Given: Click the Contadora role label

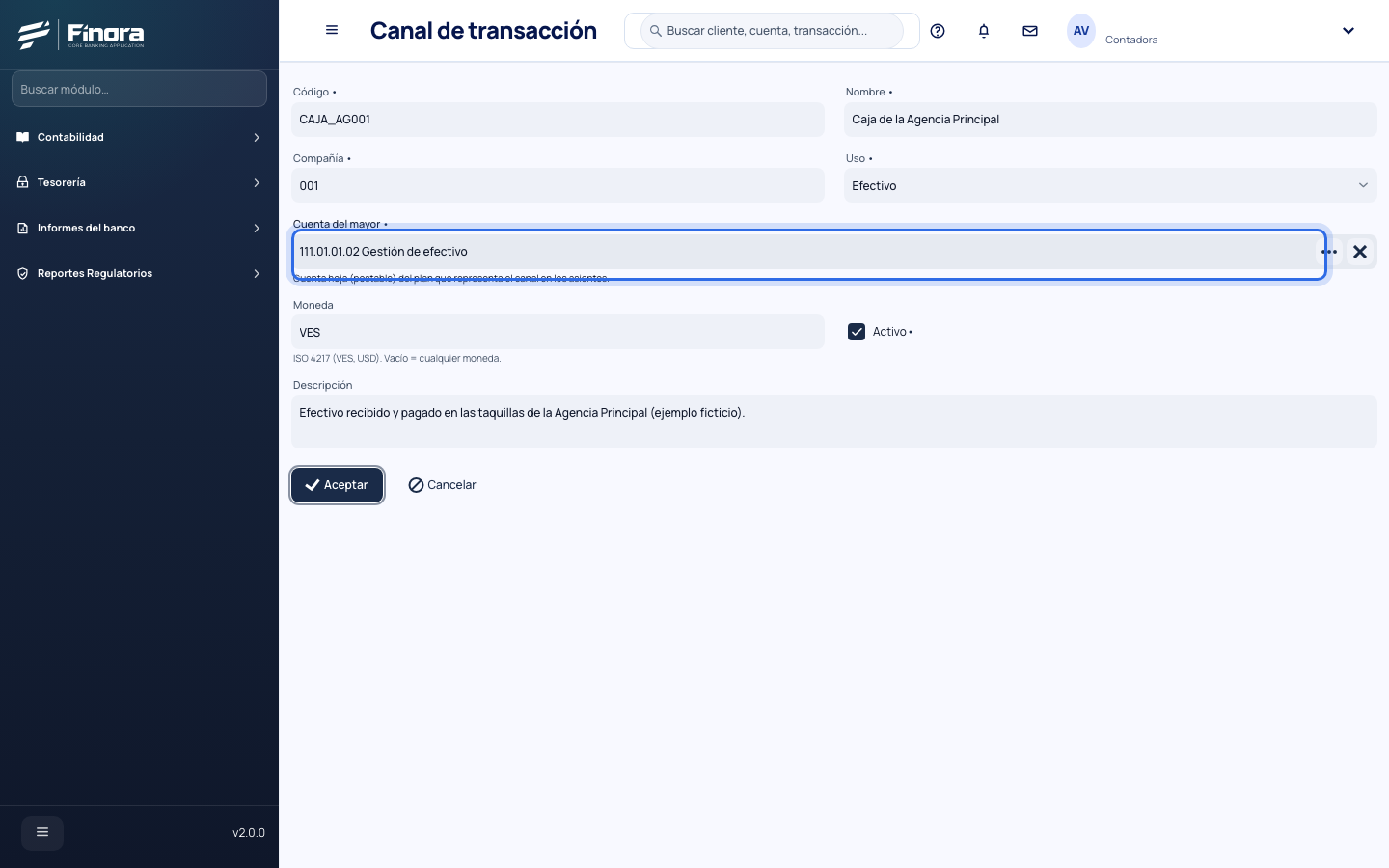Looking at the screenshot, I should pyautogui.click(x=1131, y=40).
